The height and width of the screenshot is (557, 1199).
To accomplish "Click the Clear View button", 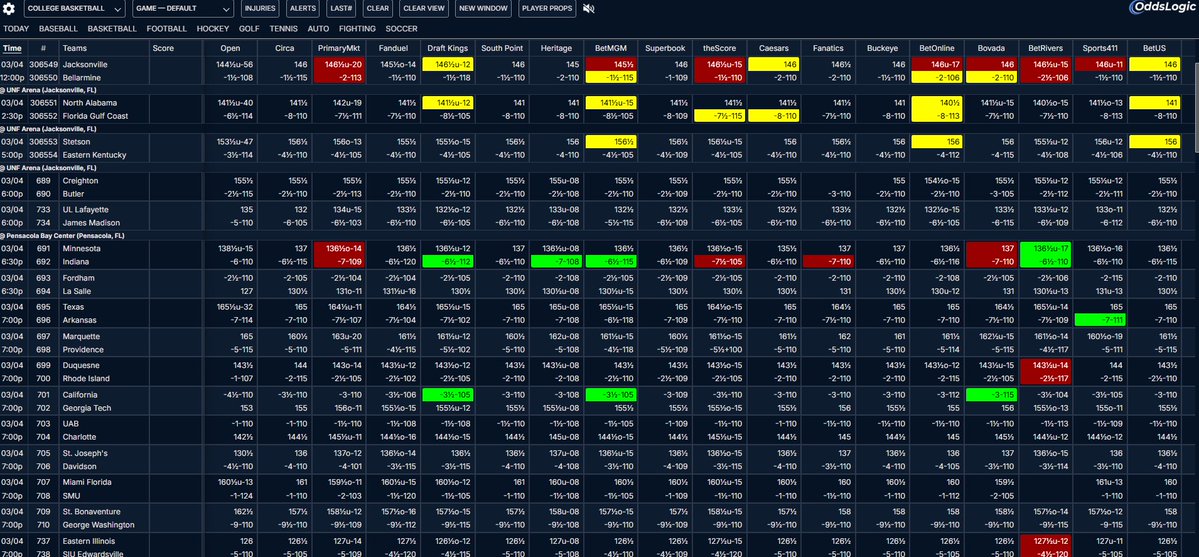I will tap(424, 9).
